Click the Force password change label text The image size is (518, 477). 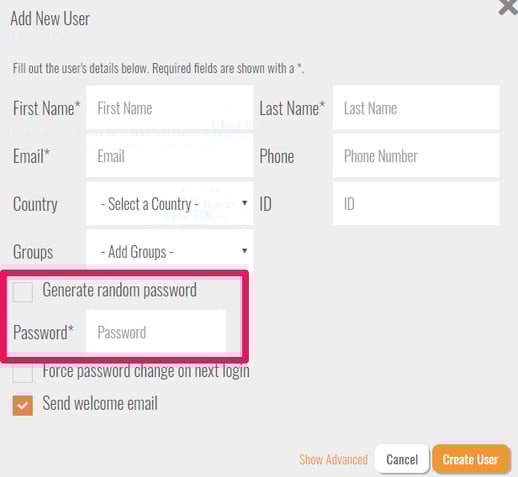click(146, 371)
